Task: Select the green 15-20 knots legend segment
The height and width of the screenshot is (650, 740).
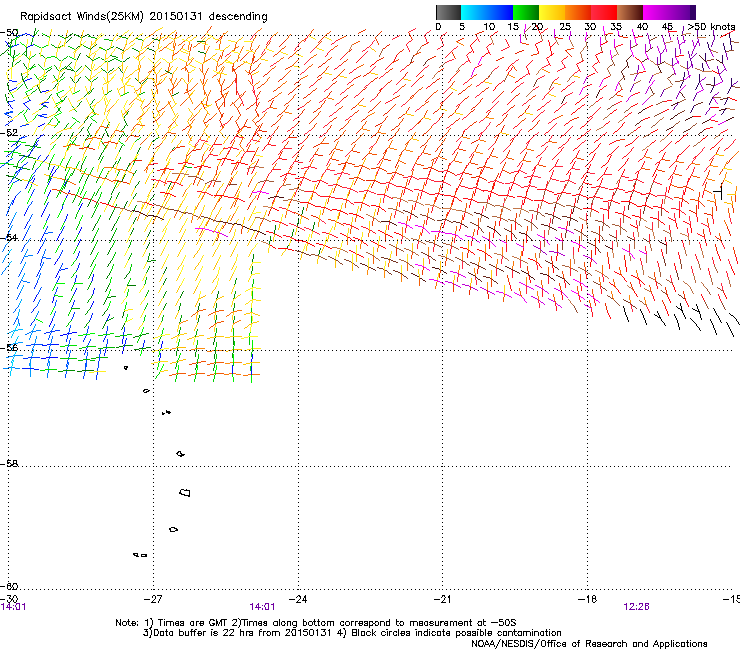Action: [x=526, y=12]
